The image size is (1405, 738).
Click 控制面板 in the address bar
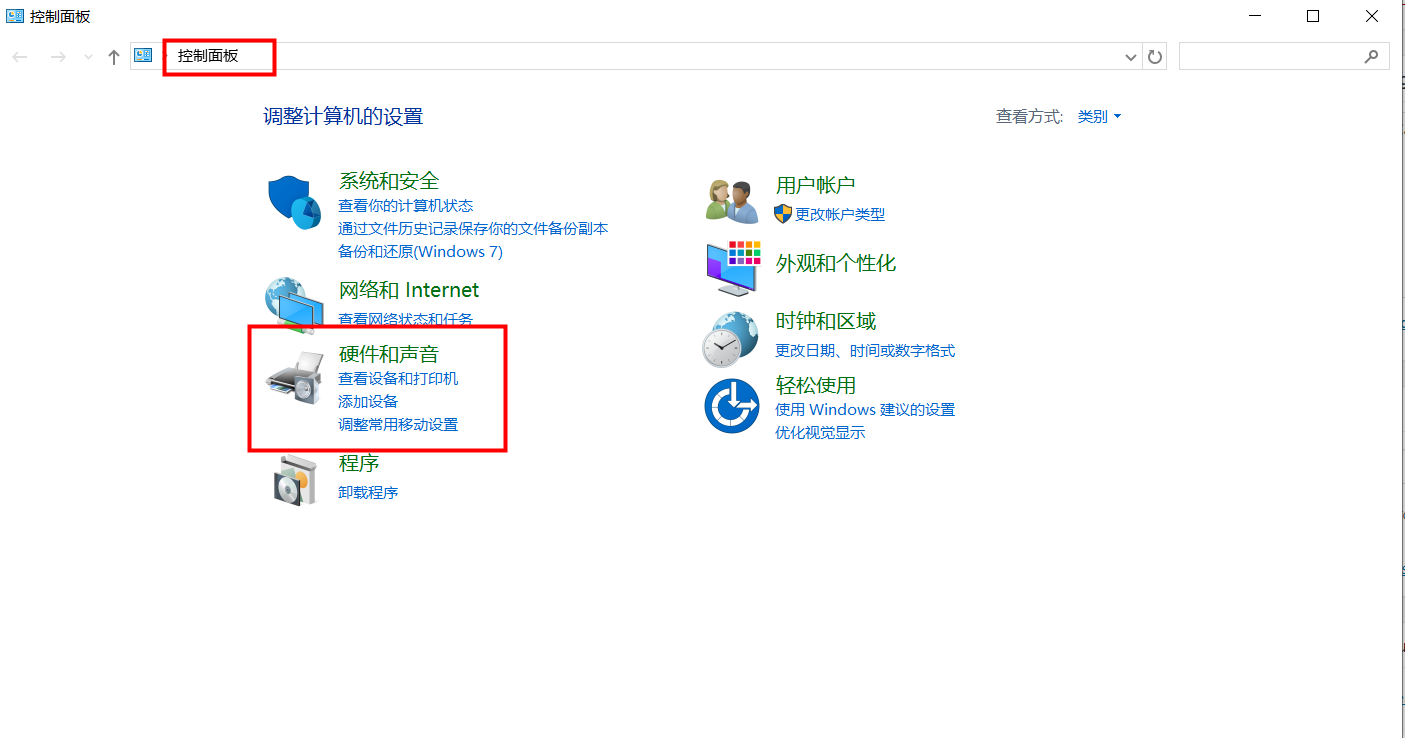click(208, 57)
